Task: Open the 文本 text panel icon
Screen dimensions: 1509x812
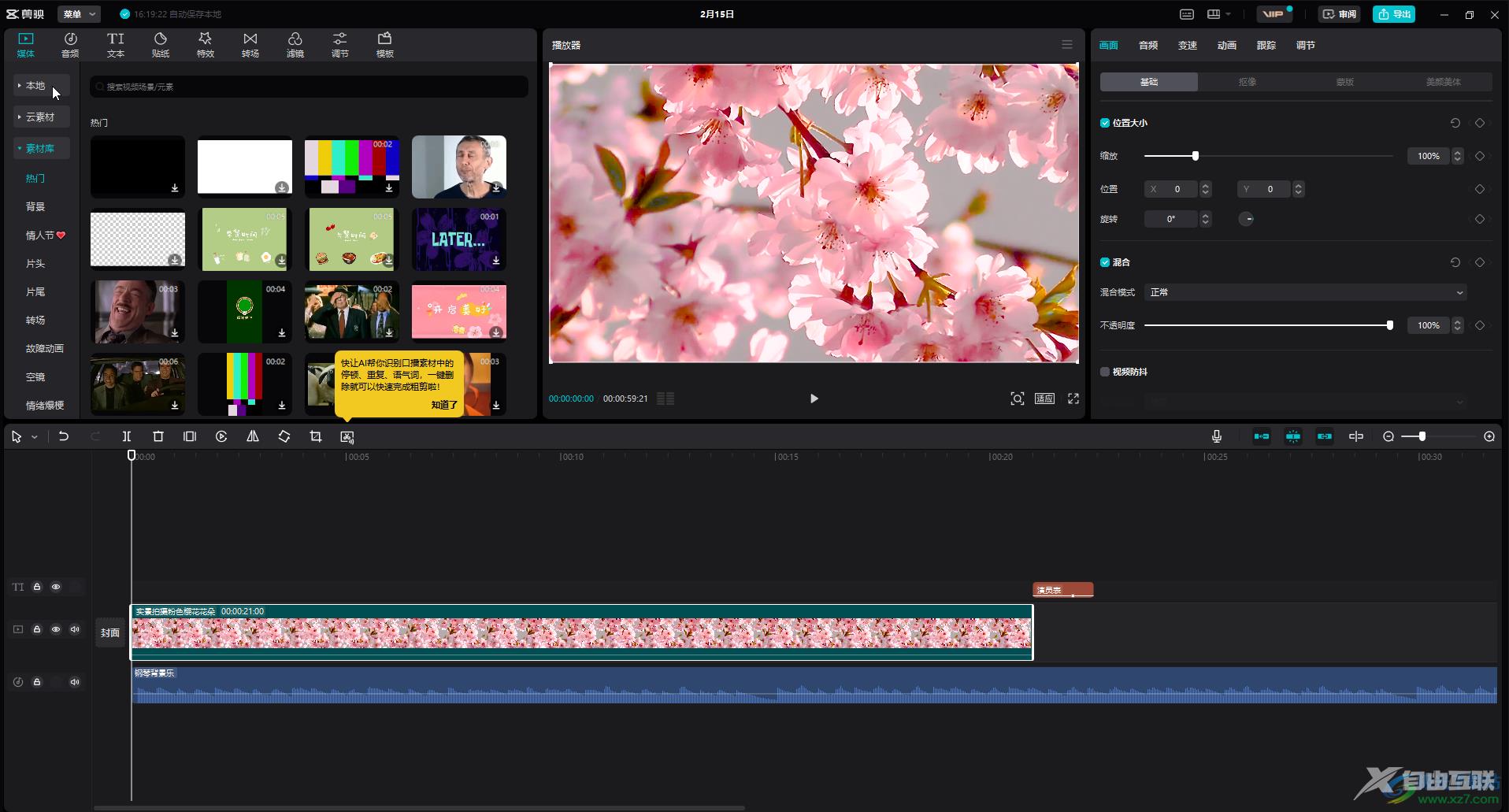Action: pyautogui.click(x=116, y=45)
